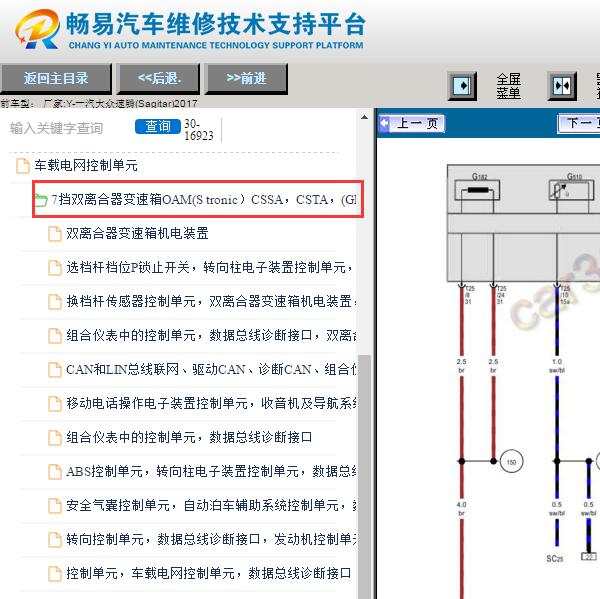Screen dimensions: 600x599
Task: Go forward with the >>前进 button
Action: pos(246,79)
